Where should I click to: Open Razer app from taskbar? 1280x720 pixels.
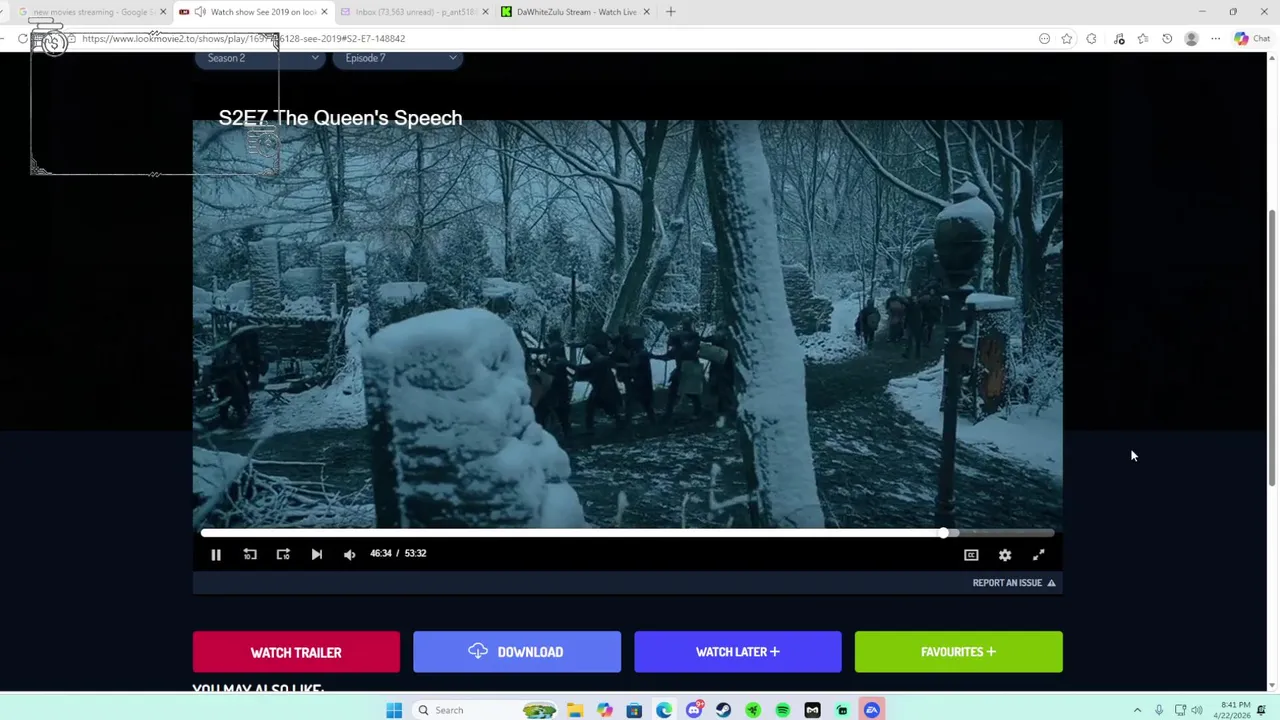pos(753,710)
